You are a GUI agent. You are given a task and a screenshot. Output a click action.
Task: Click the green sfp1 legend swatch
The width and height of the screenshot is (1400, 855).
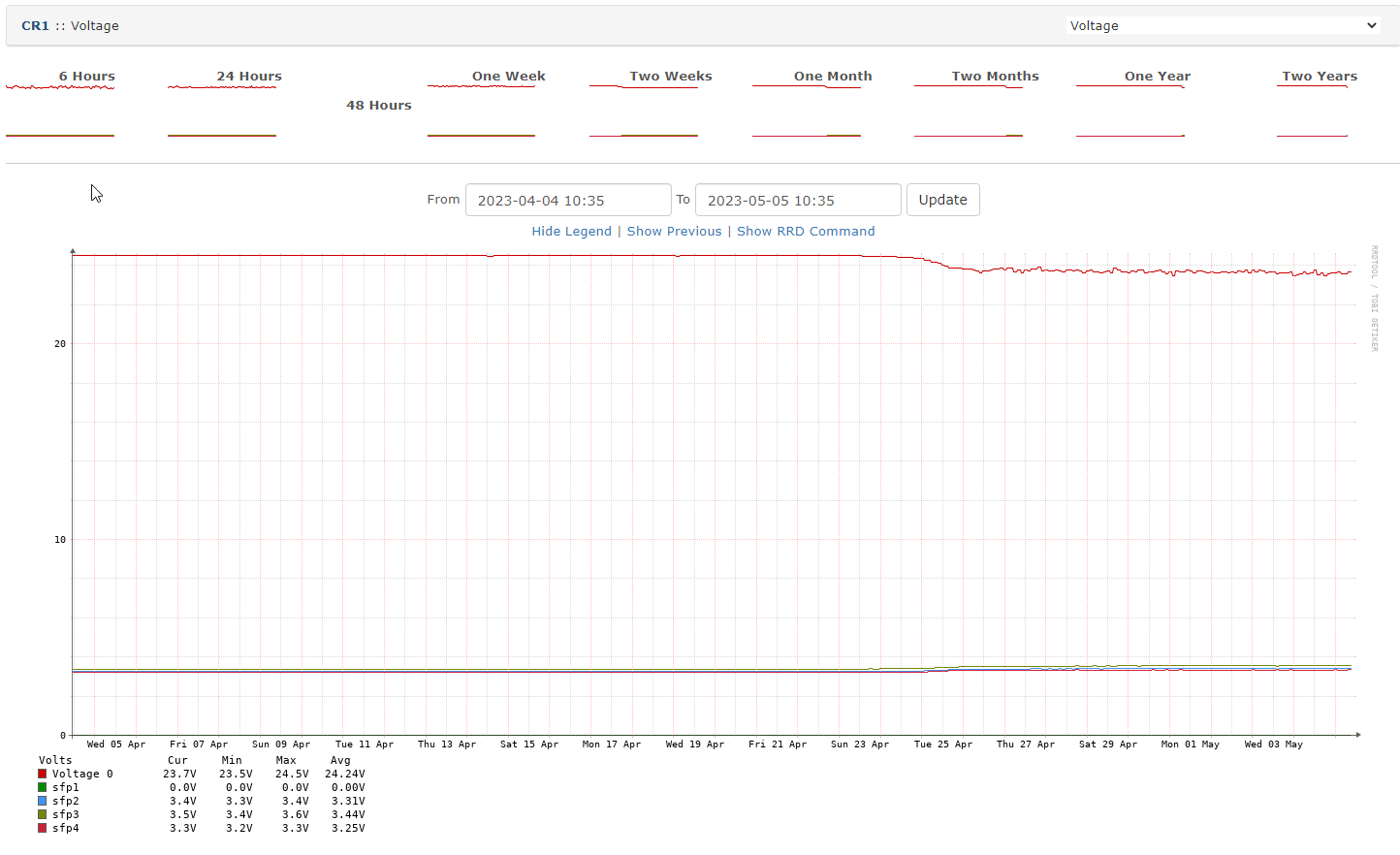(x=43, y=787)
